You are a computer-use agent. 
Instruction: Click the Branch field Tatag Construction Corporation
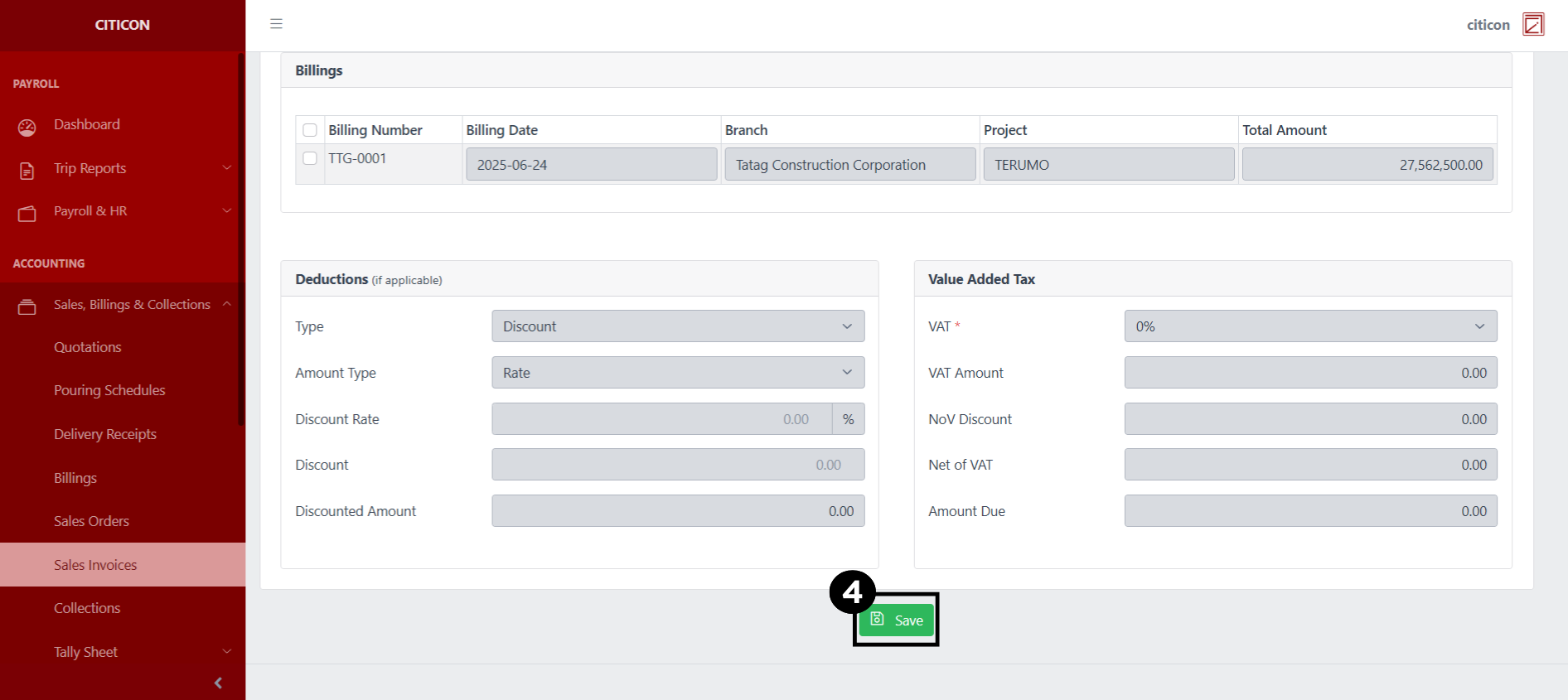(850, 164)
